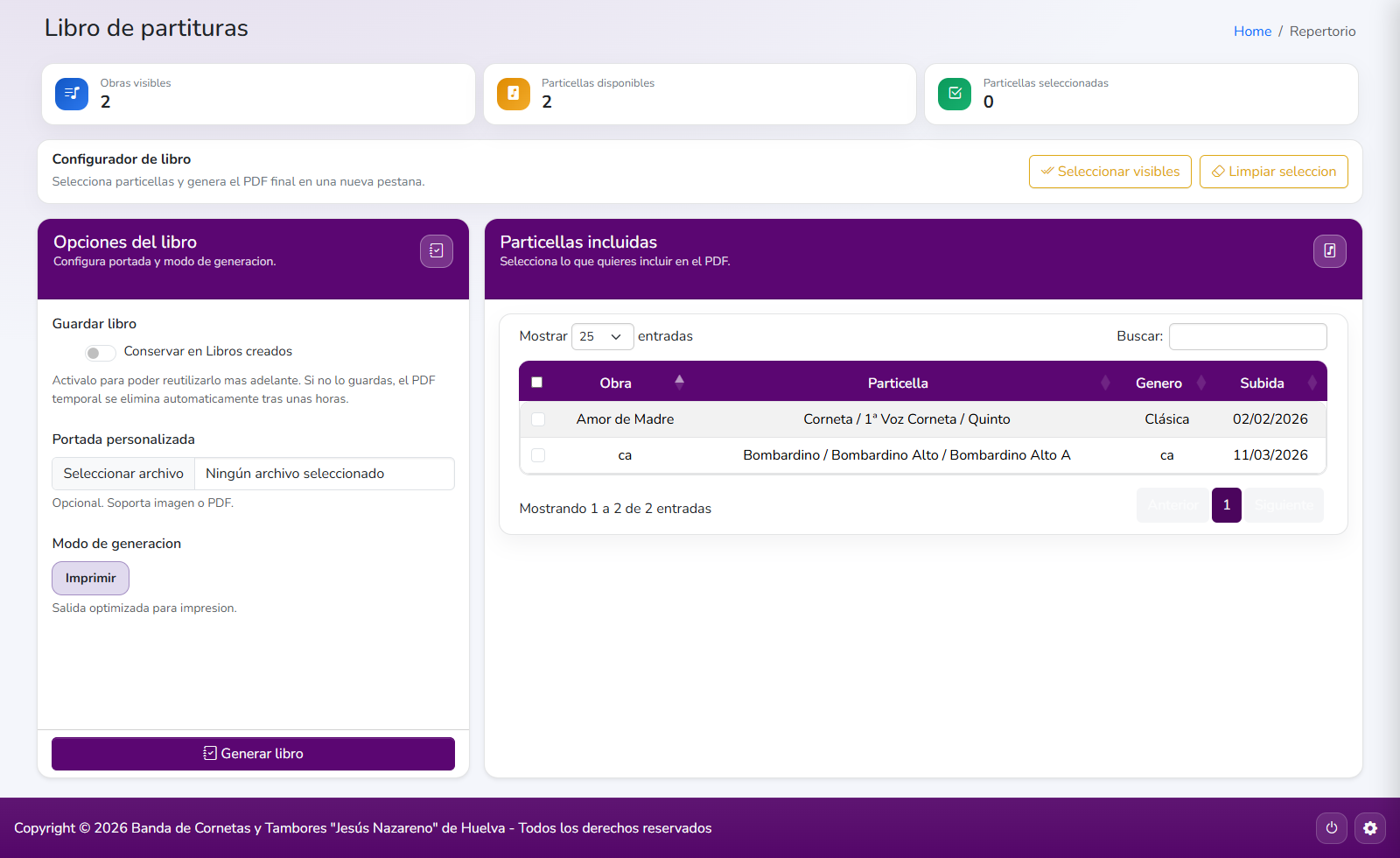The height and width of the screenshot is (858, 1400).
Task: Click the Seleccionar visibles button
Action: click(1109, 172)
